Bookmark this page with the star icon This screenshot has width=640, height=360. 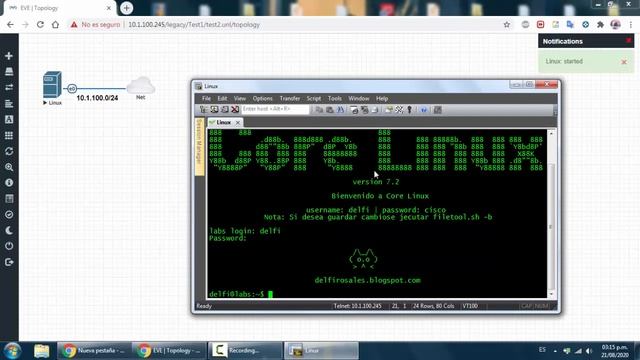click(507, 24)
